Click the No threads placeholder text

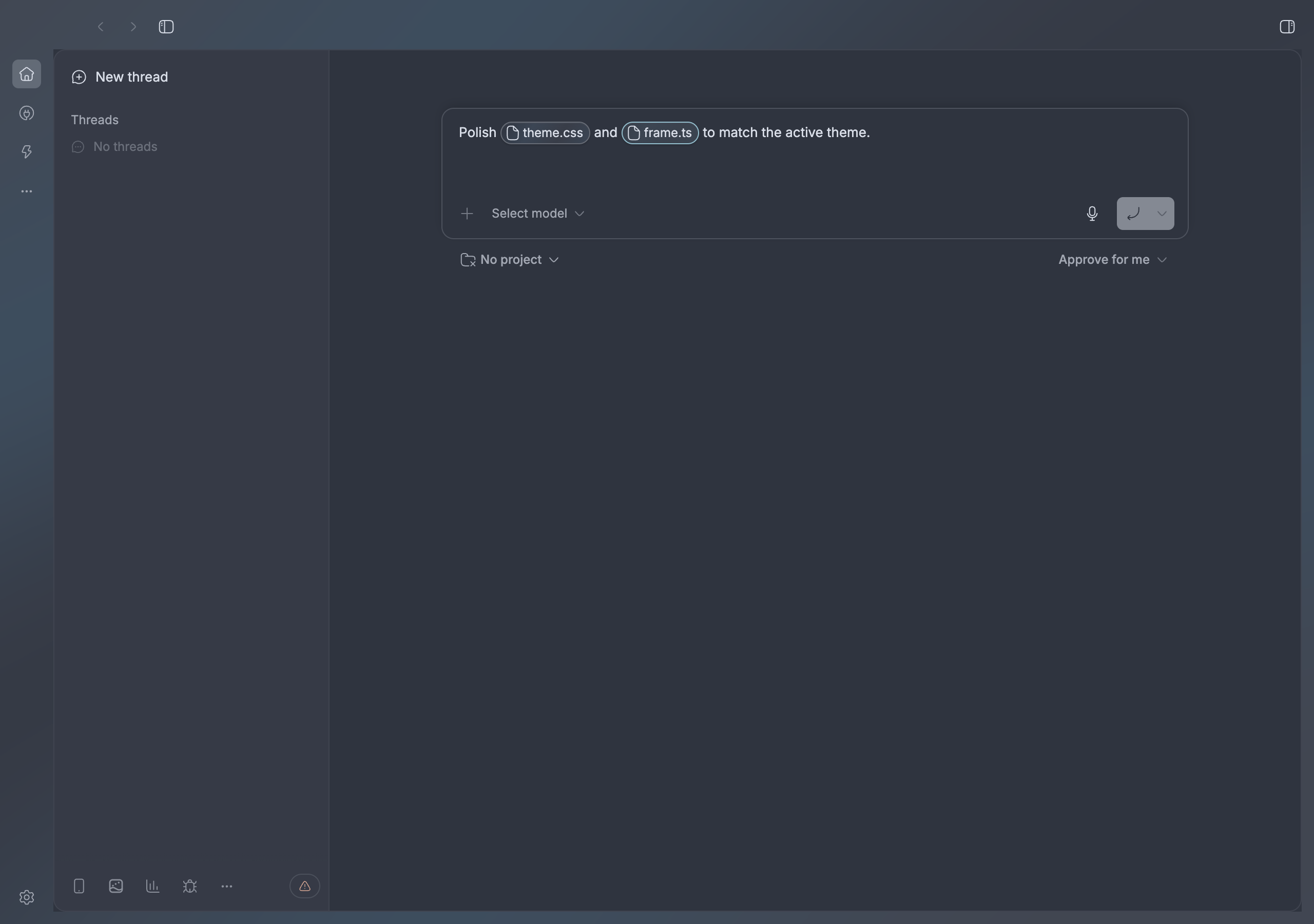125,147
